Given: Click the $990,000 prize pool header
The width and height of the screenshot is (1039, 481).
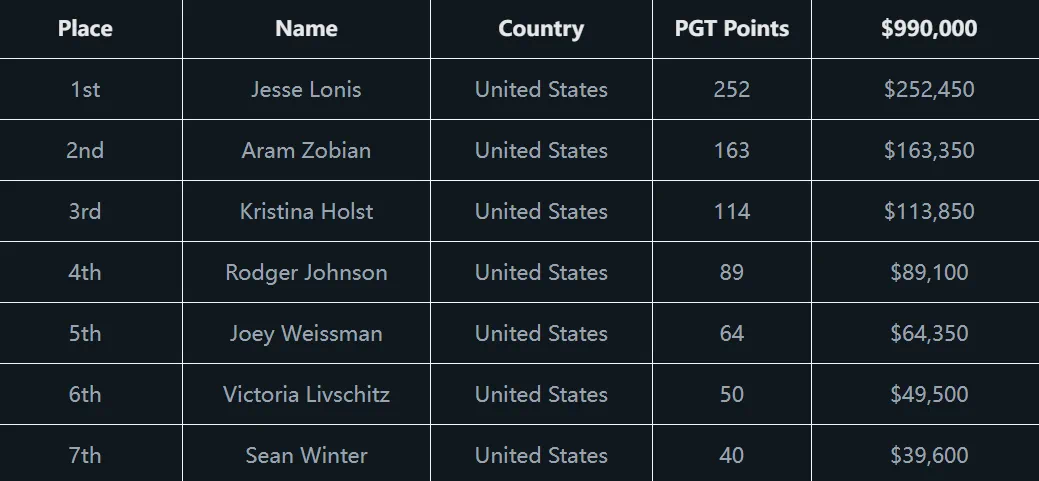Looking at the screenshot, I should 929,29.
